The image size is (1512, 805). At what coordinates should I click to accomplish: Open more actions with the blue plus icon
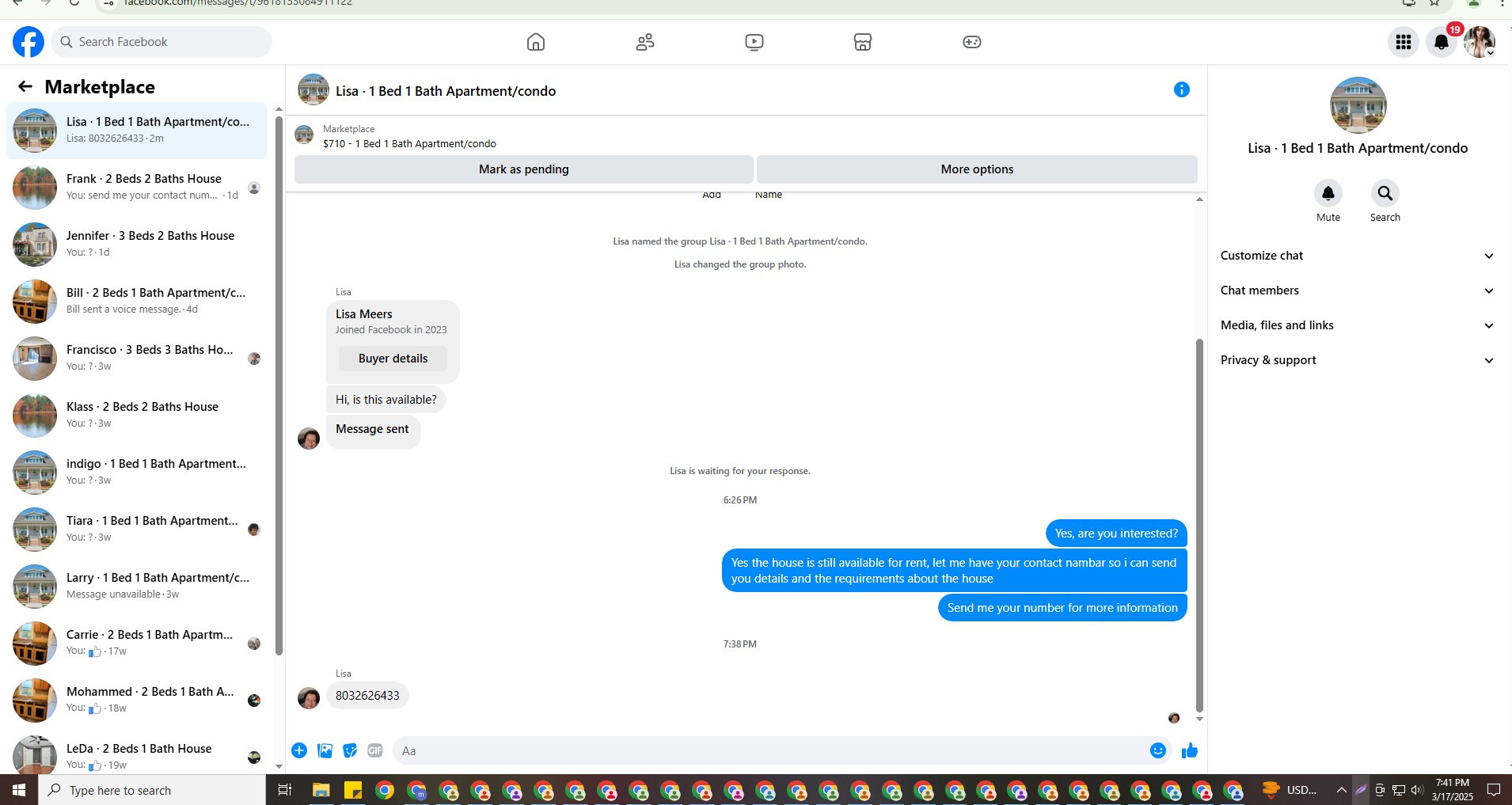pos(299,750)
